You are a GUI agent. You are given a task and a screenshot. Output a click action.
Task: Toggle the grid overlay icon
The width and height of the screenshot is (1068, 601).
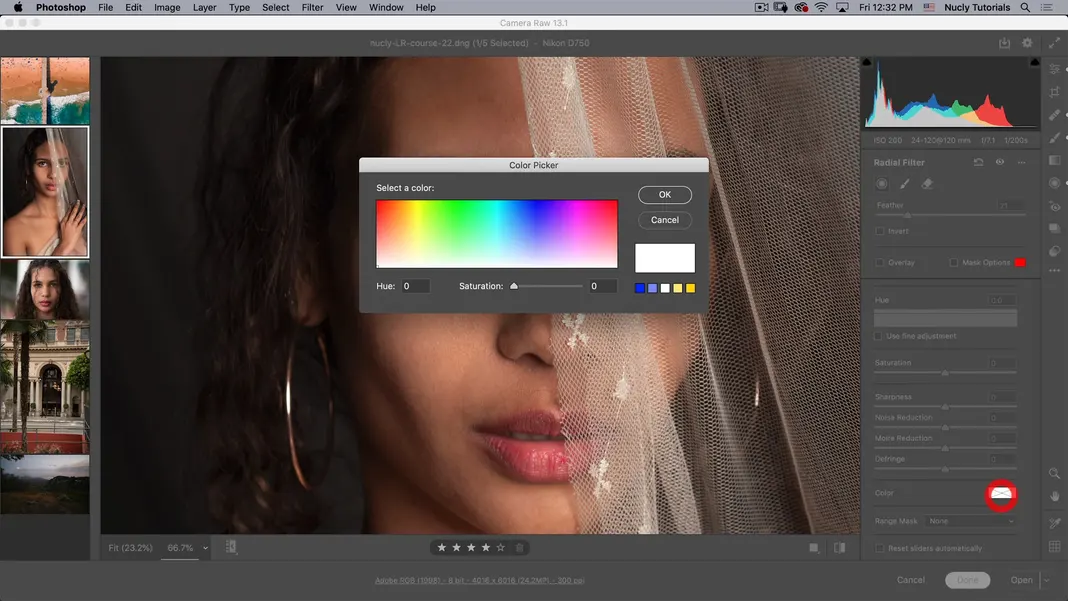point(1054,546)
